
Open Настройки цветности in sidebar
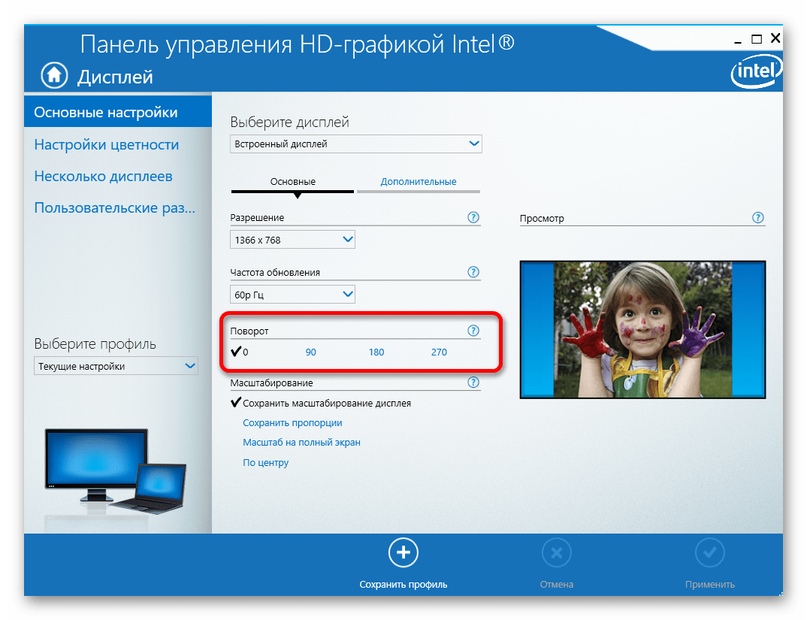point(107,145)
